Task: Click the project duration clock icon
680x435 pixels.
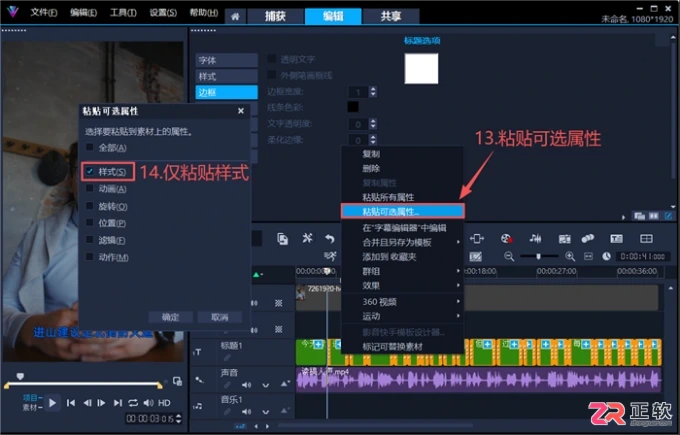Action: click(606, 257)
